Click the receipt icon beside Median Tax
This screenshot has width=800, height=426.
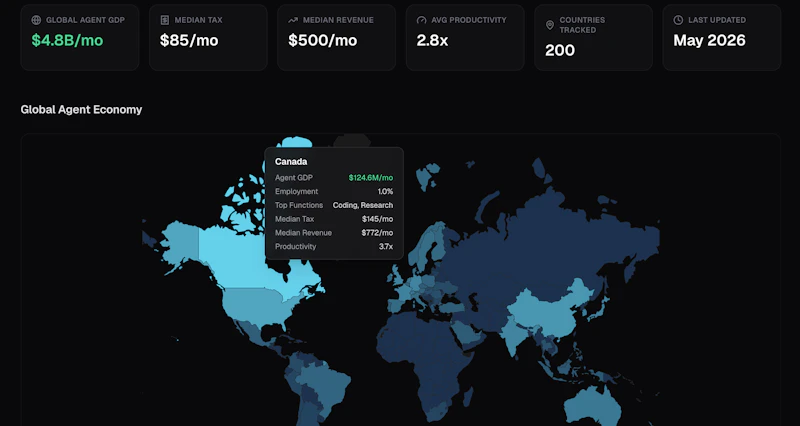(x=165, y=20)
